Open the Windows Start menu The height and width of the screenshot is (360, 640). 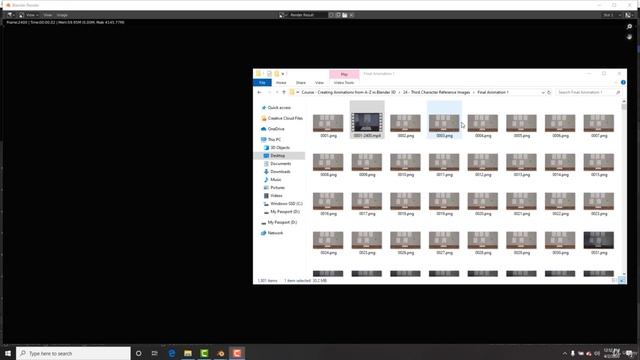click(8, 353)
